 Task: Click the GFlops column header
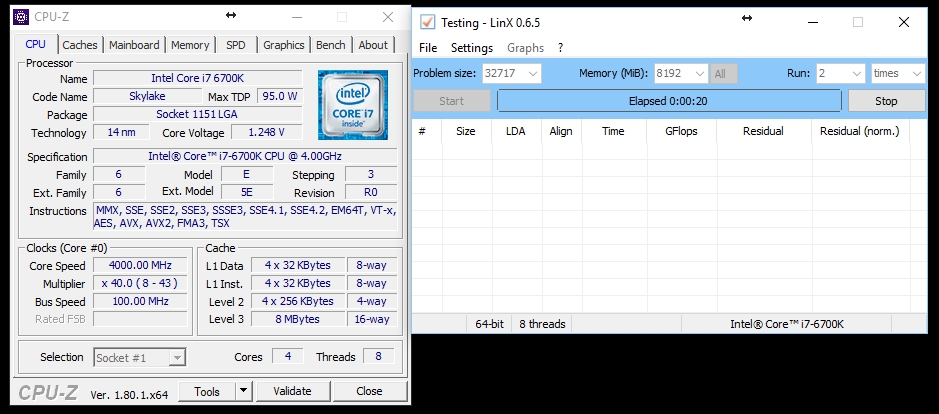point(681,131)
